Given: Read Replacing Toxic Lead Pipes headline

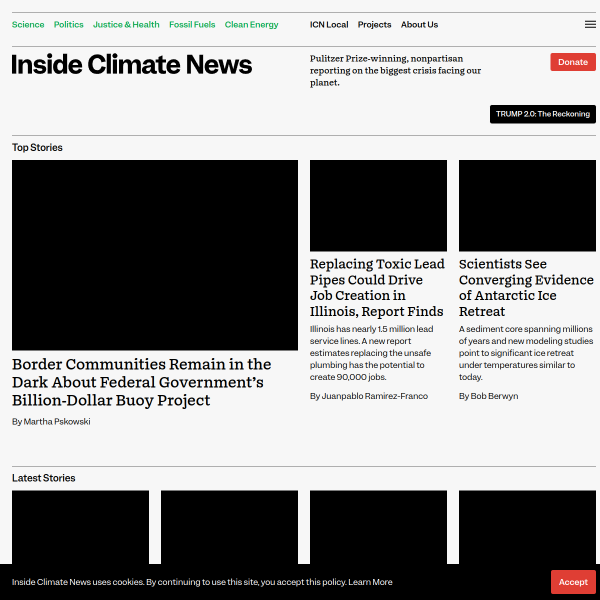Looking at the screenshot, I should coord(377,287).
